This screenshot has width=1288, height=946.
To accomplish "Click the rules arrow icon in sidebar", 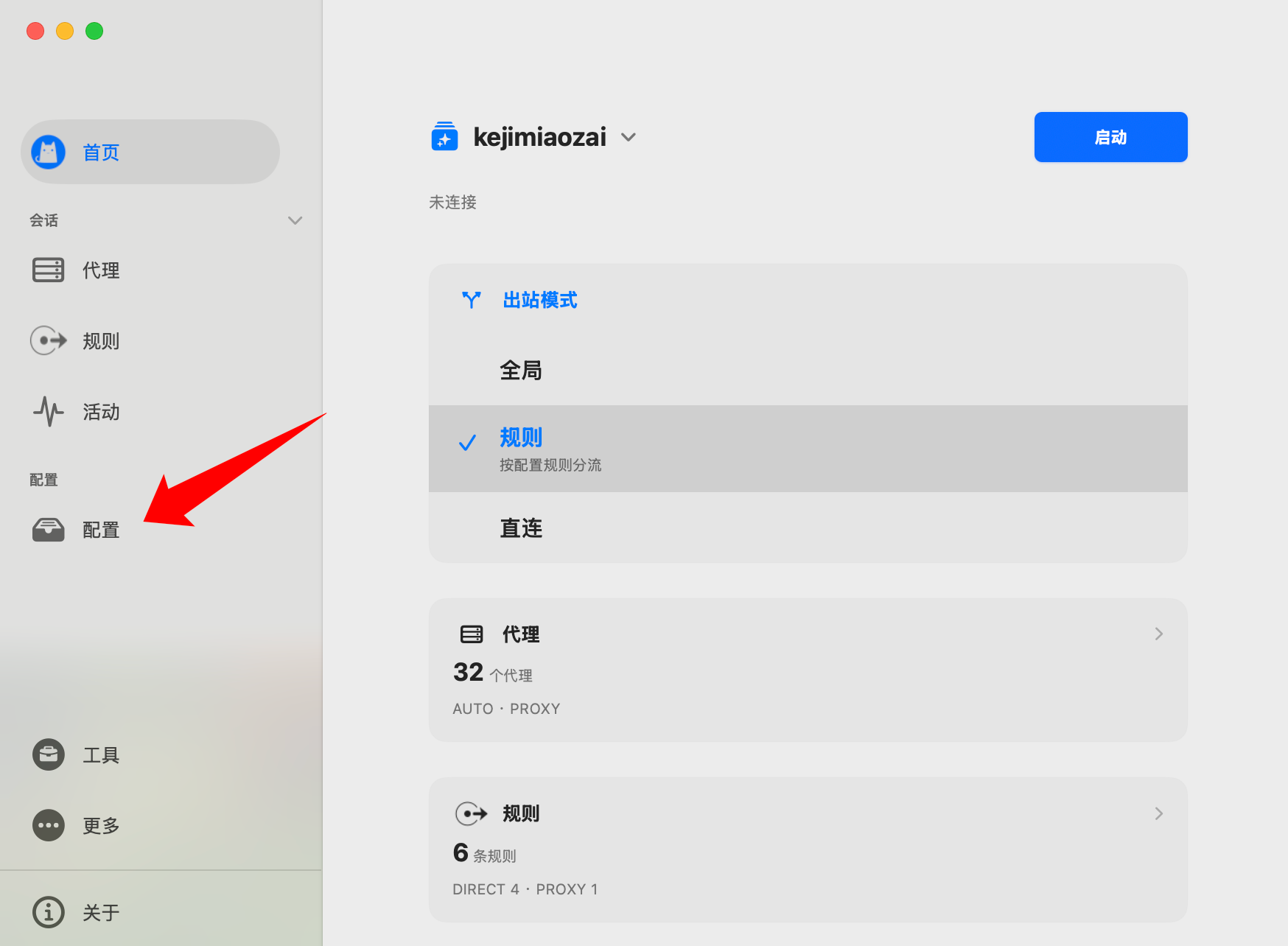I will 48,340.
